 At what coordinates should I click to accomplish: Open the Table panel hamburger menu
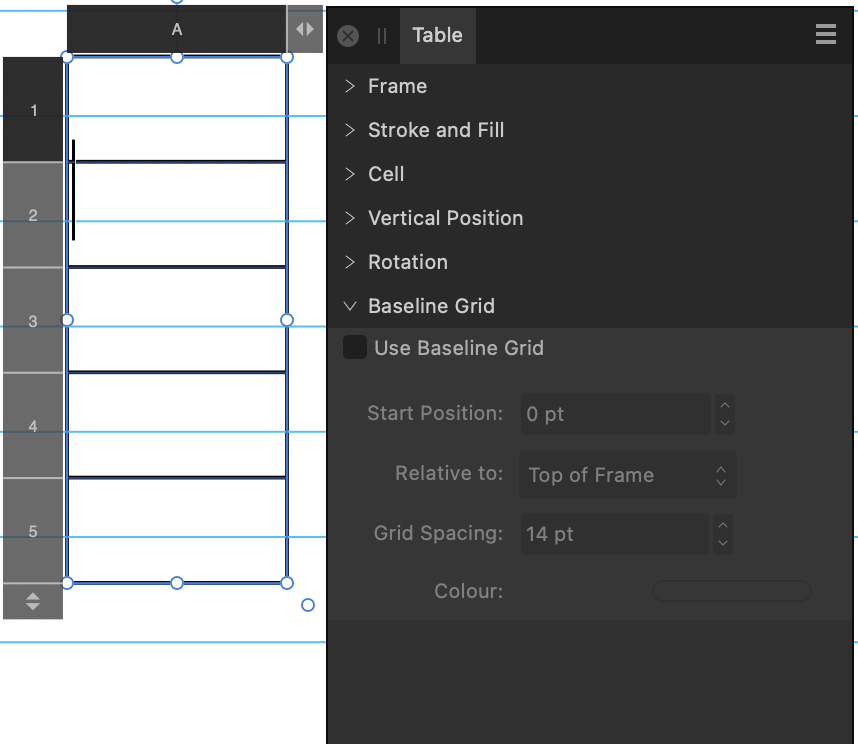[826, 33]
